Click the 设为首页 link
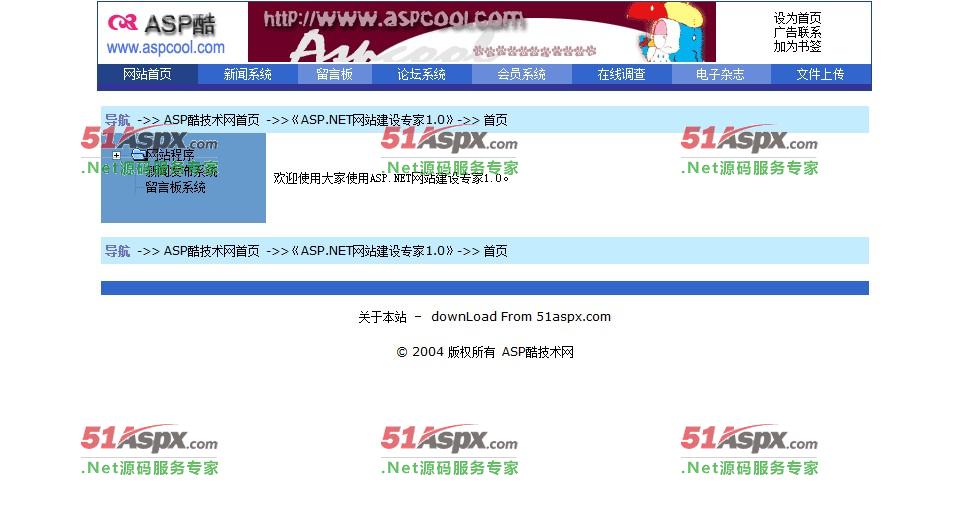The image size is (963, 505). 797,18
